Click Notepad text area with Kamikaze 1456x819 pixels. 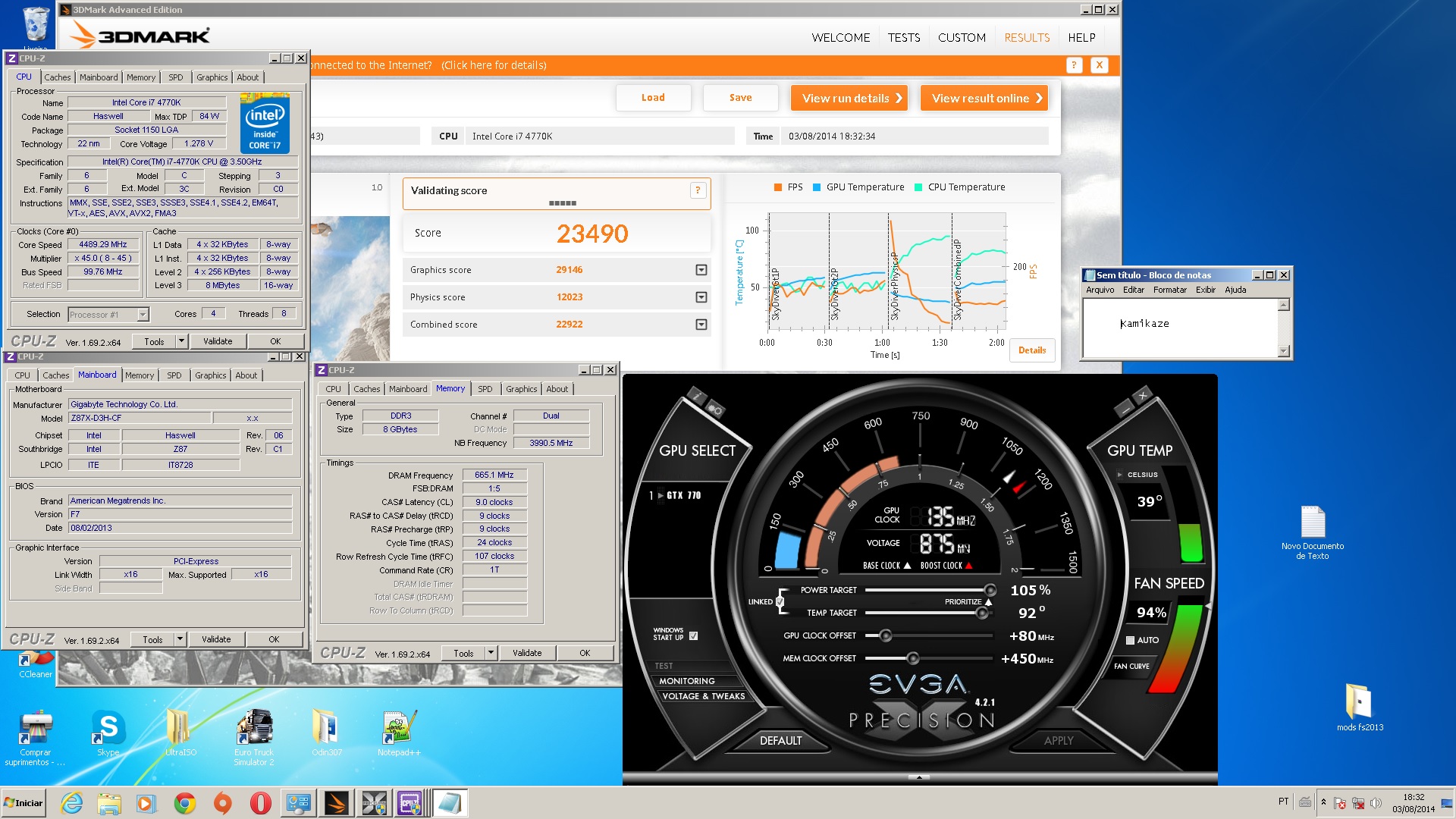(x=1181, y=328)
